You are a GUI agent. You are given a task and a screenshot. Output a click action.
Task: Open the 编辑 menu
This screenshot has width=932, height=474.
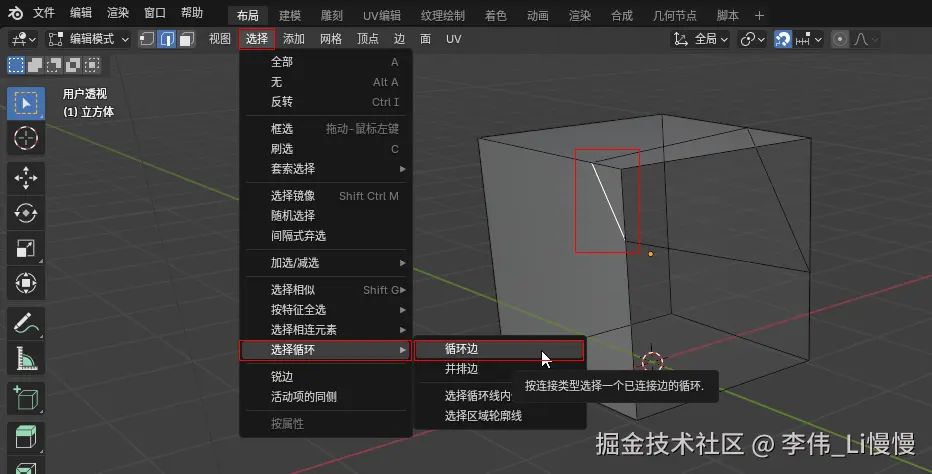pyautogui.click(x=81, y=12)
